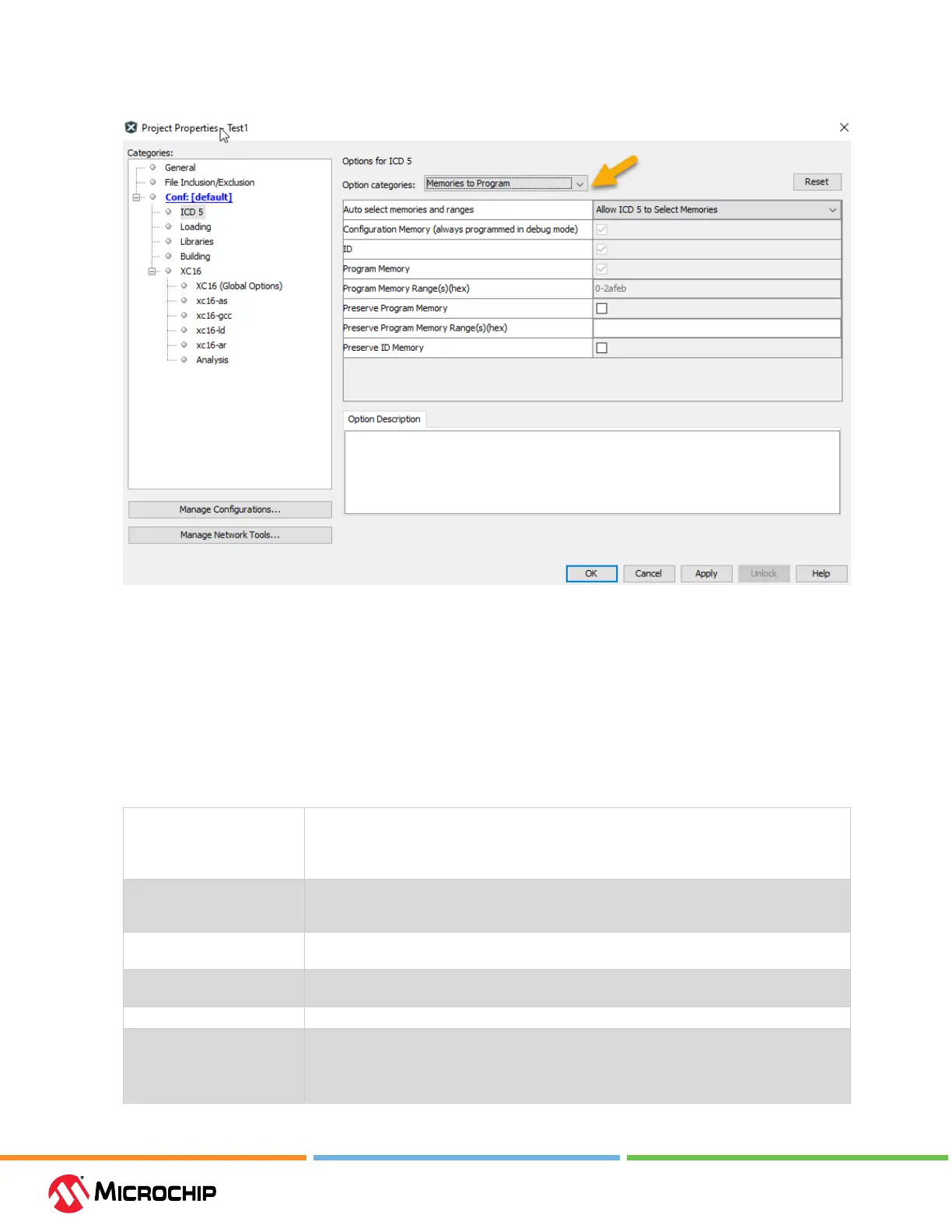
Task: Collapse the Conf: [default] tree node
Action: tap(137, 198)
